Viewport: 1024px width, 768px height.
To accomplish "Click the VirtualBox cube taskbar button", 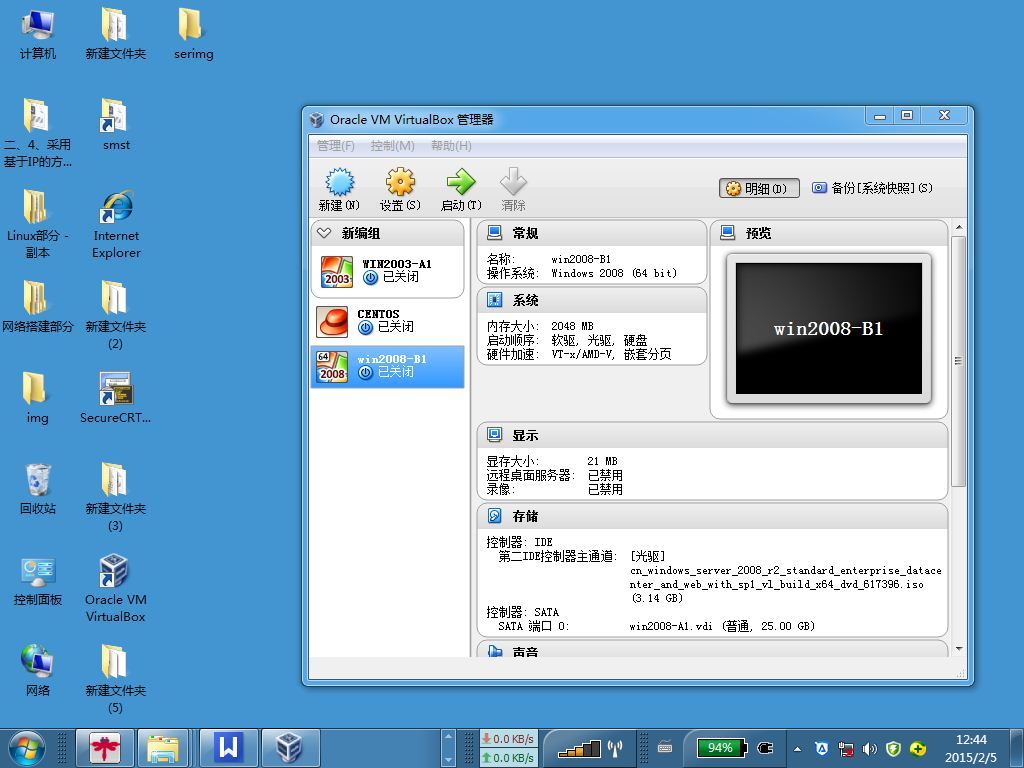I will [289, 746].
